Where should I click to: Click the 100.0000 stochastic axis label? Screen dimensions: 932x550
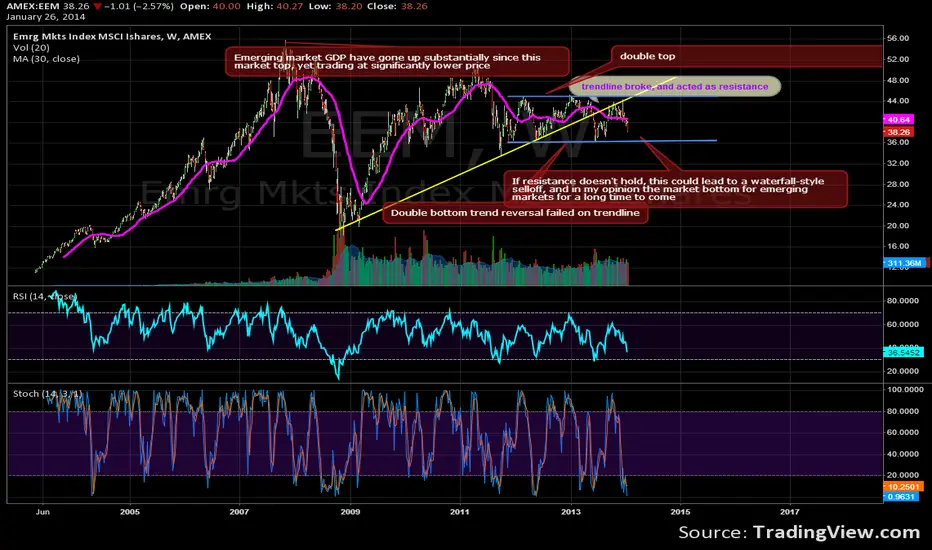pos(905,389)
